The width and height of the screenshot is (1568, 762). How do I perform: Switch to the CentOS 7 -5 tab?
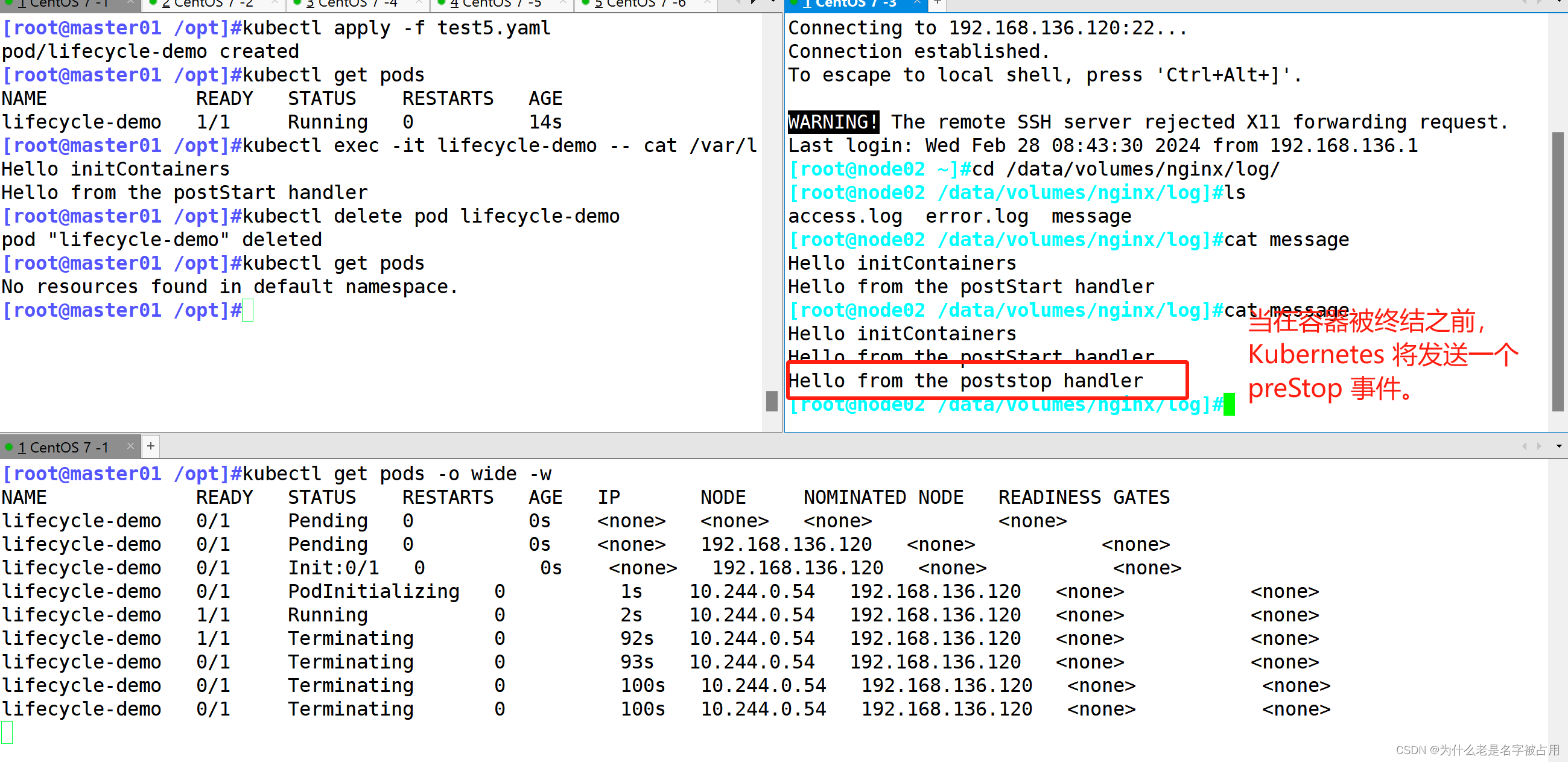pos(495,4)
